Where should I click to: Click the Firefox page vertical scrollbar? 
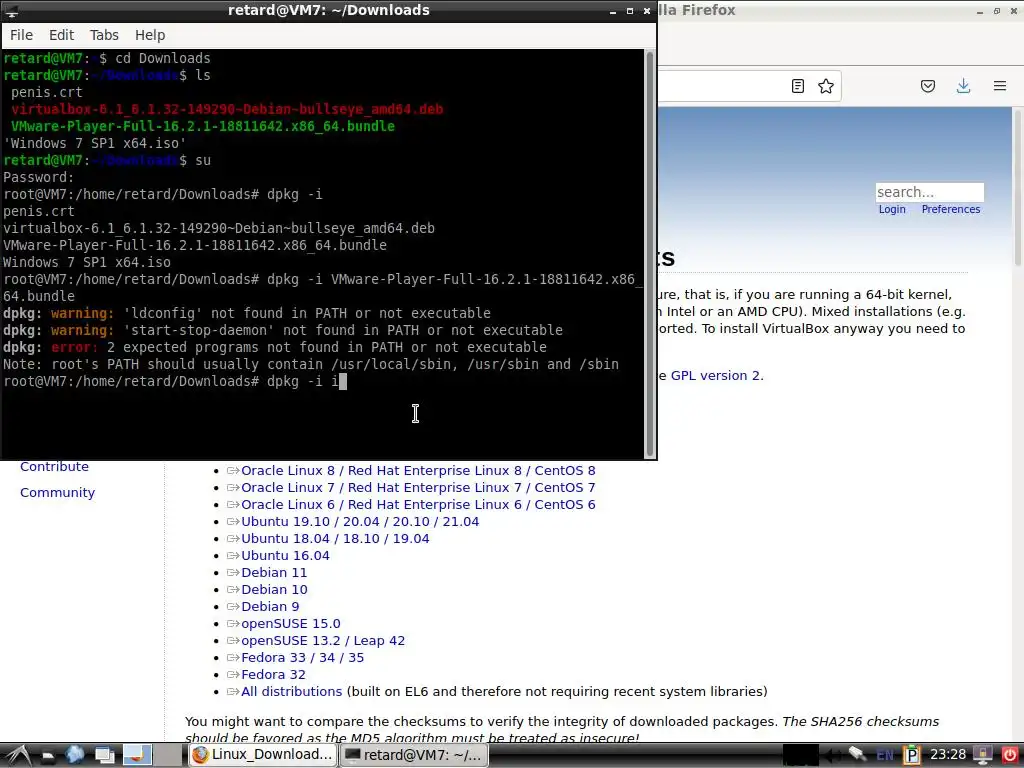pos(1017,189)
